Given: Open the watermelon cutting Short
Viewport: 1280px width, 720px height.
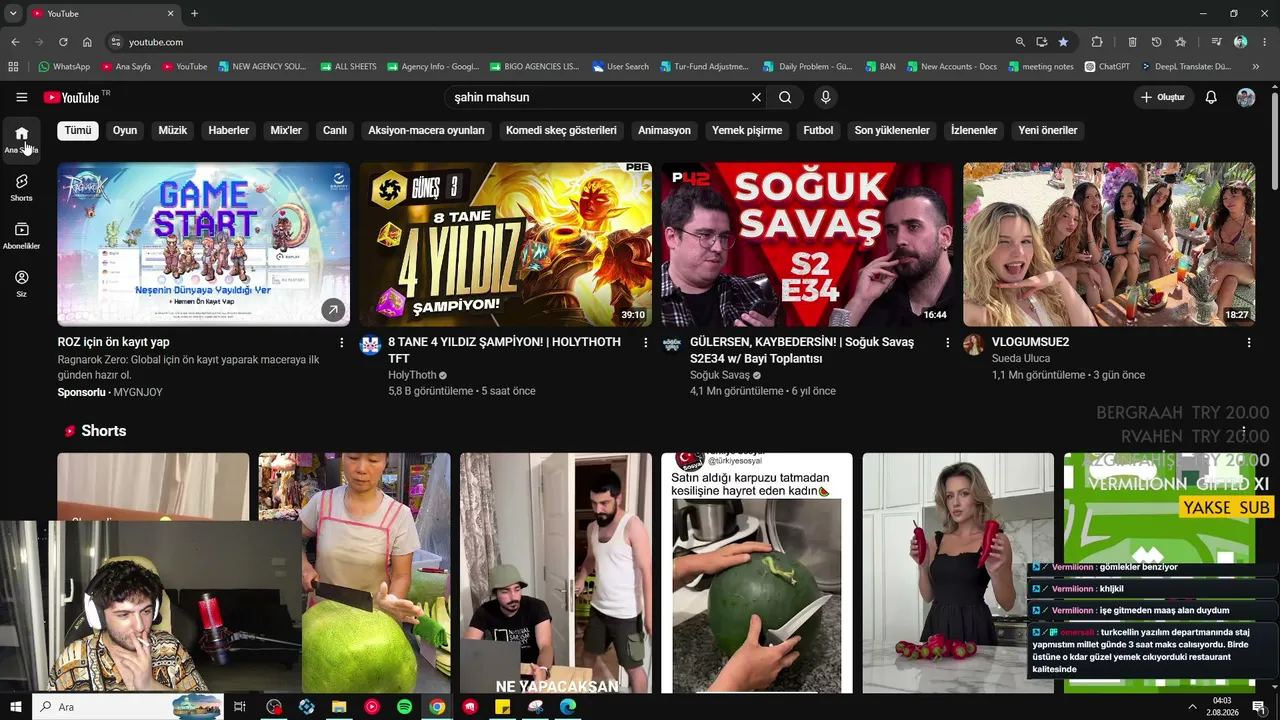Looking at the screenshot, I should pos(757,573).
